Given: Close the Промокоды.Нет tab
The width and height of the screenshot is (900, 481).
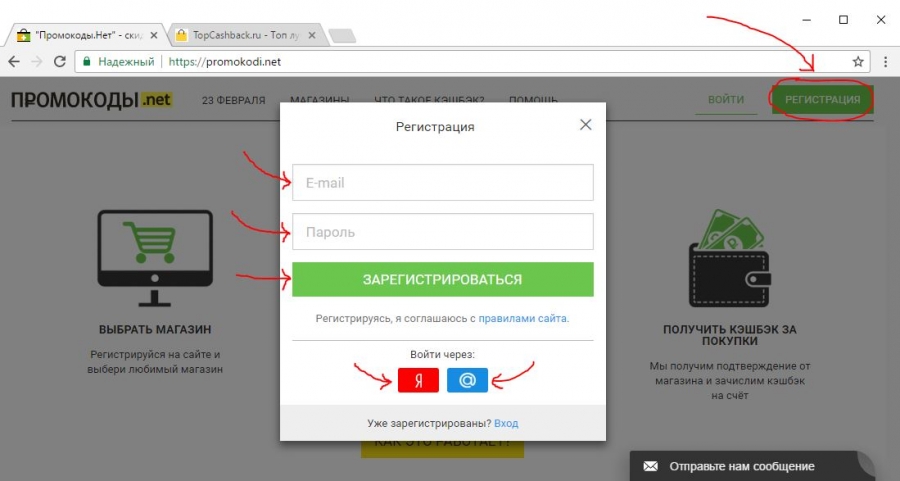Looking at the screenshot, I should pos(154,35).
